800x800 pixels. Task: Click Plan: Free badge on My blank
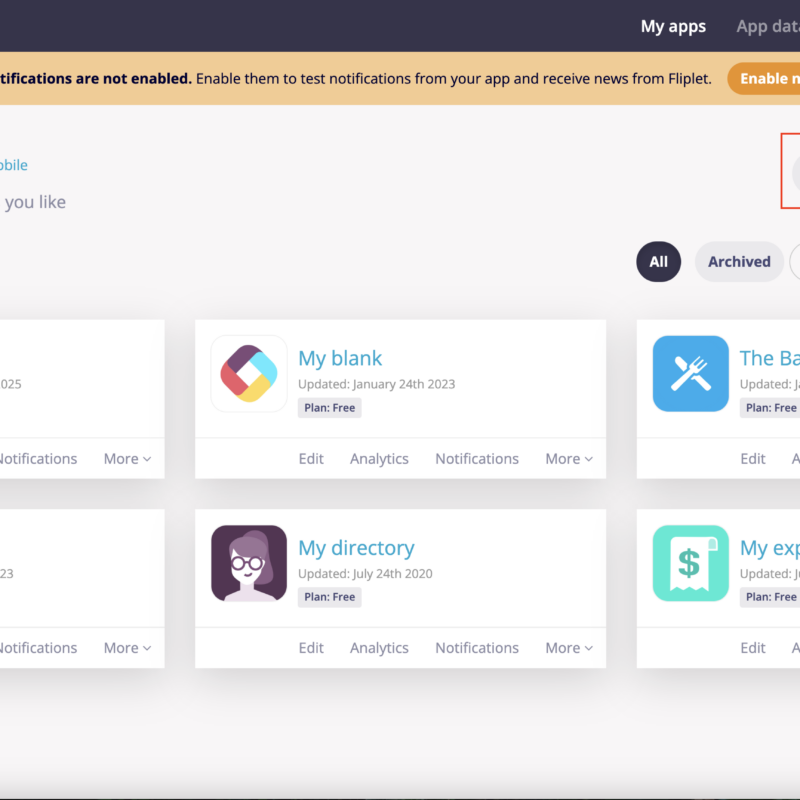pyautogui.click(x=330, y=408)
